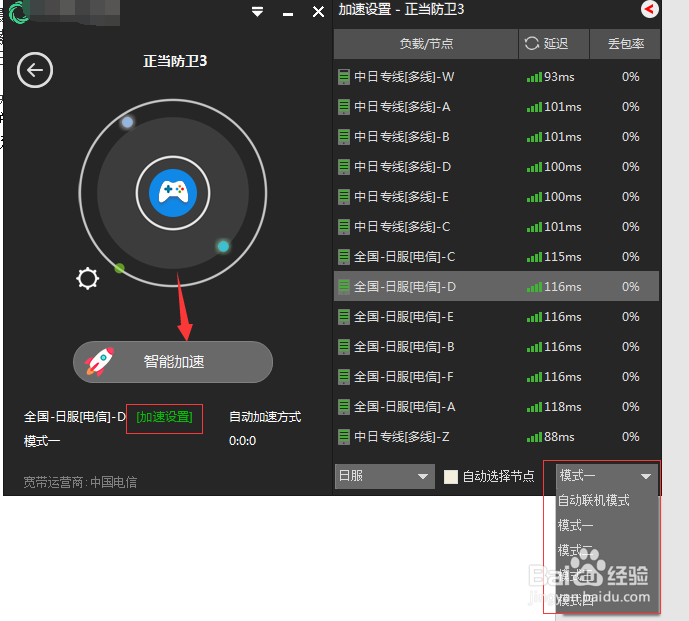Click server icon of 中日专线[多线]-A
The width and height of the screenshot is (689, 621).
pos(344,107)
